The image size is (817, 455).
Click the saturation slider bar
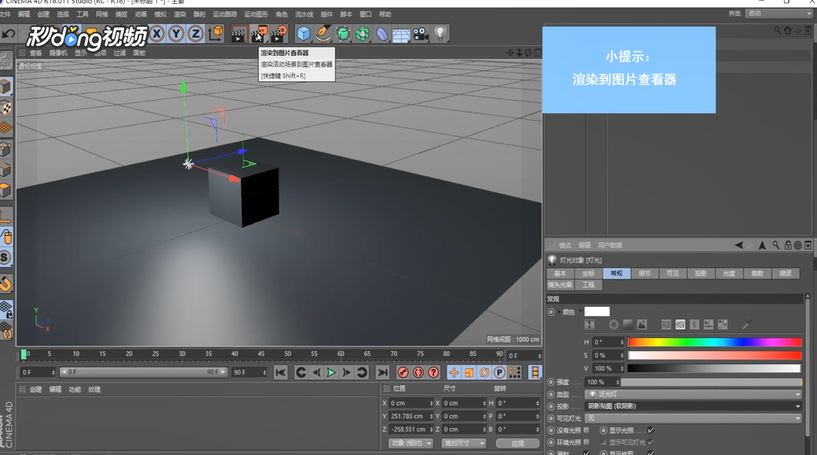(714, 355)
